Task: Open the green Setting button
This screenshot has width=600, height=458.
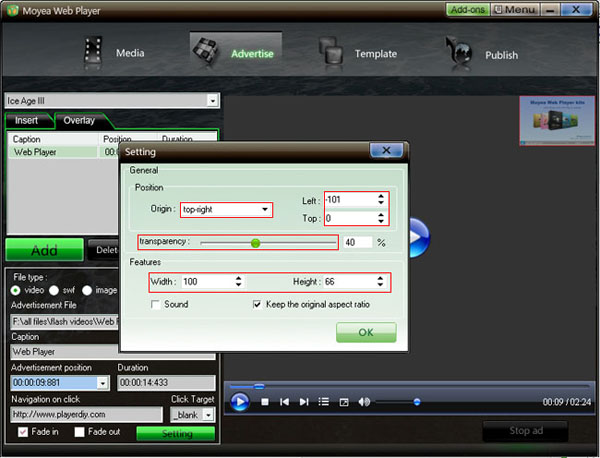Action: tap(176, 434)
